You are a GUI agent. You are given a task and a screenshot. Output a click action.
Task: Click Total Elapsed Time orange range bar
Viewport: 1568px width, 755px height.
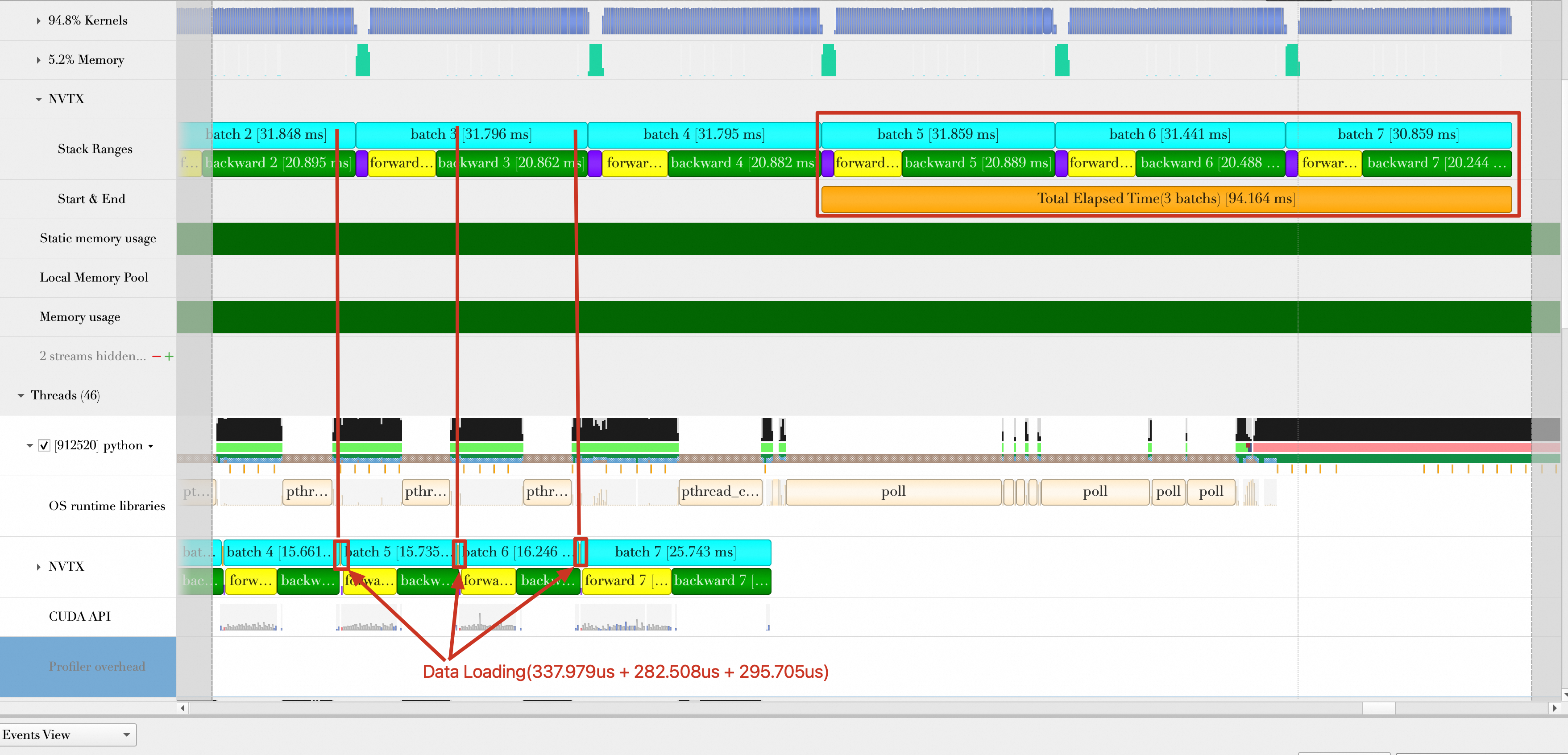pos(1165,199)
